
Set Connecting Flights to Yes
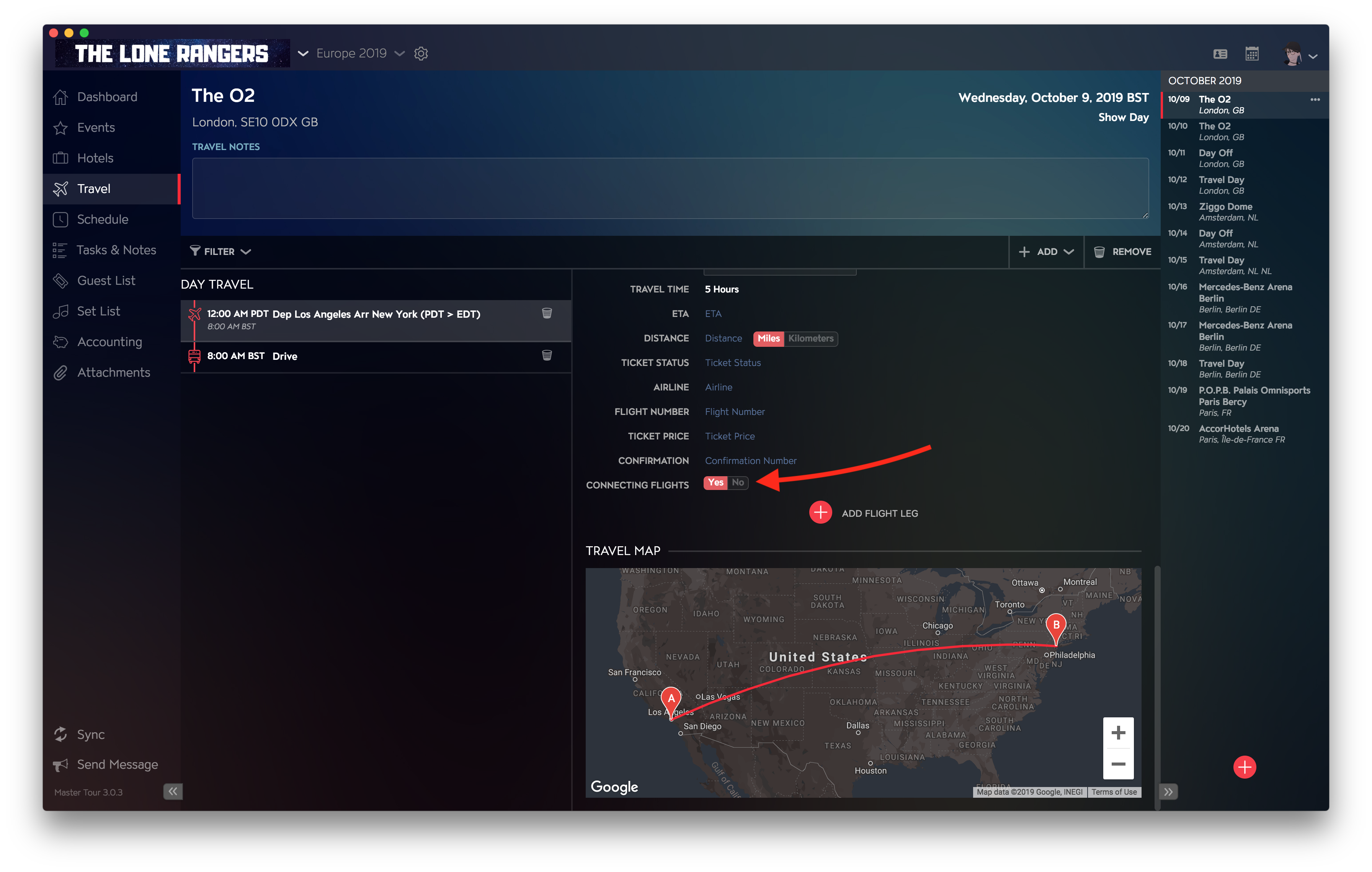pos(715,483)
